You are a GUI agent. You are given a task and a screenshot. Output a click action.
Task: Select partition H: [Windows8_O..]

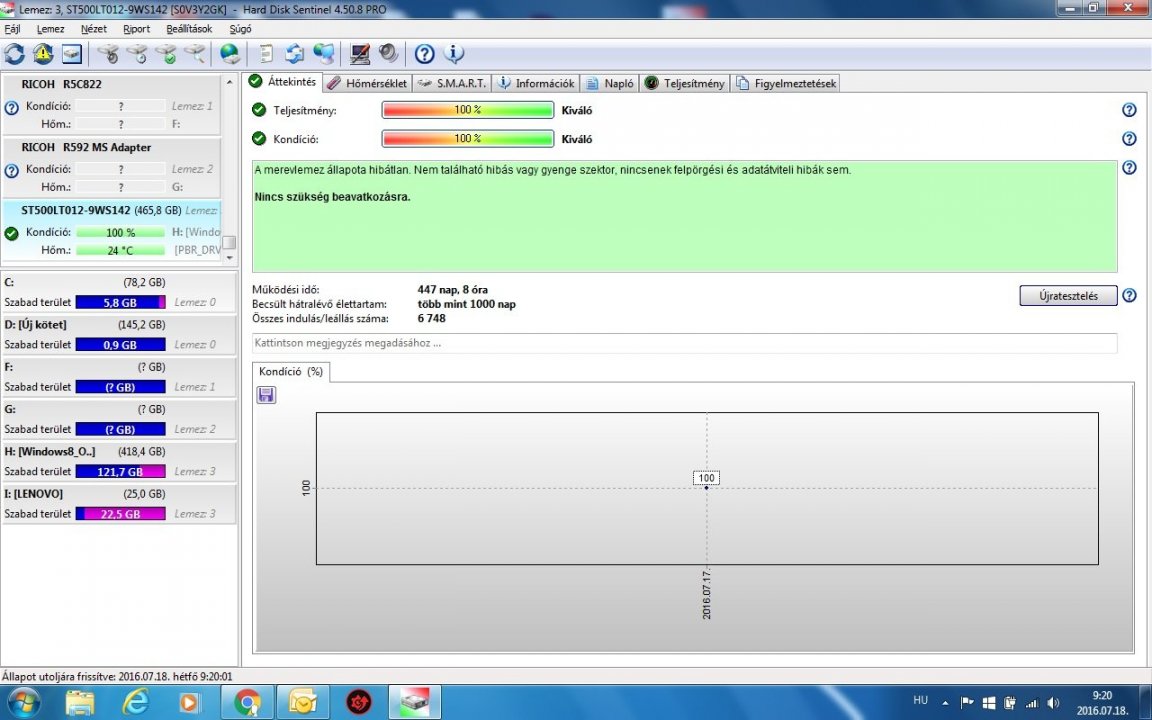(x=118, y=461)
